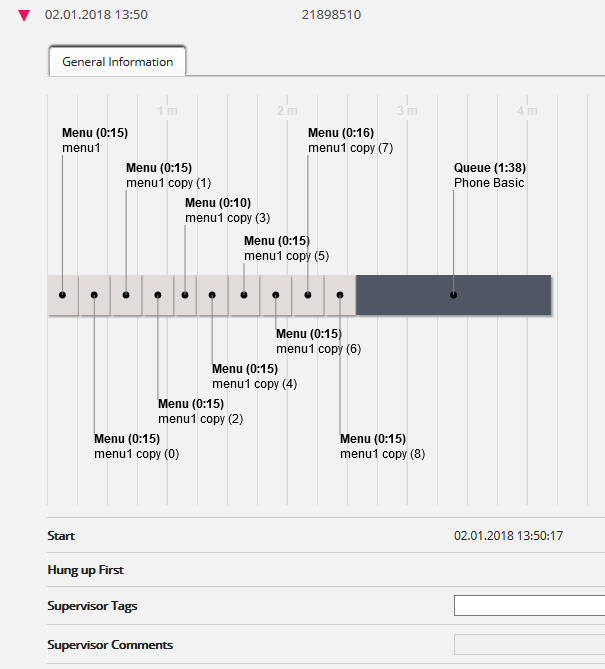Open the General Information tab
Viewport: 605px width, 669px height.
(117, 61)
